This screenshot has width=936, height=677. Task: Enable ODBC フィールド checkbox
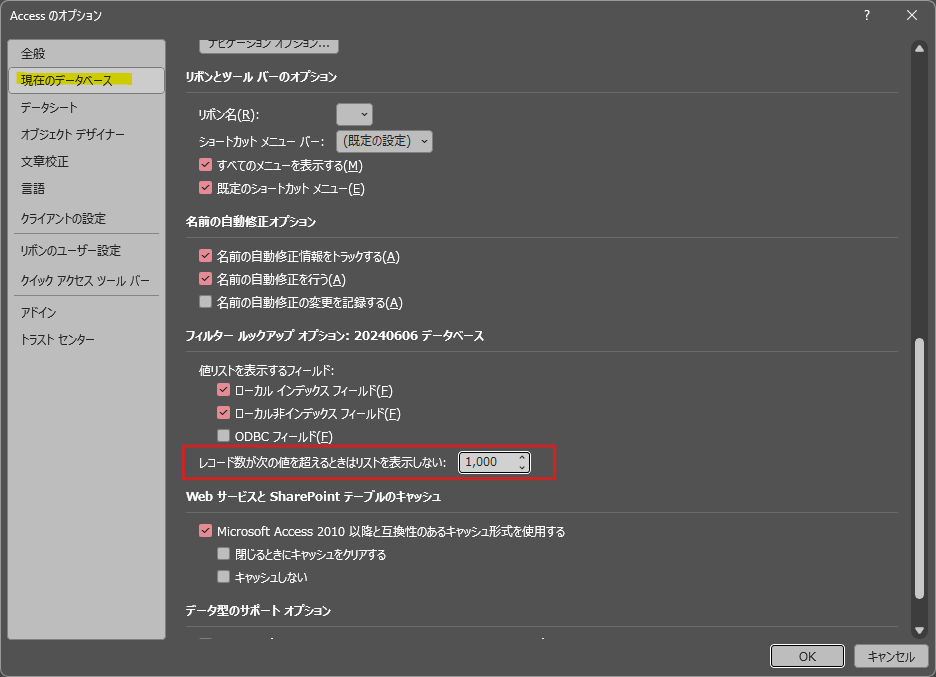[224, 436]
